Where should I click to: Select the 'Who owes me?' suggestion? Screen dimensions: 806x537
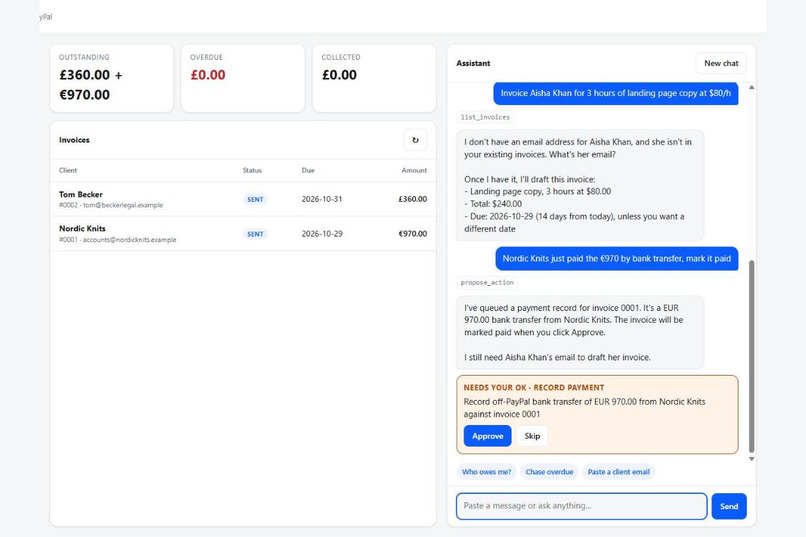tap(486, 472)
